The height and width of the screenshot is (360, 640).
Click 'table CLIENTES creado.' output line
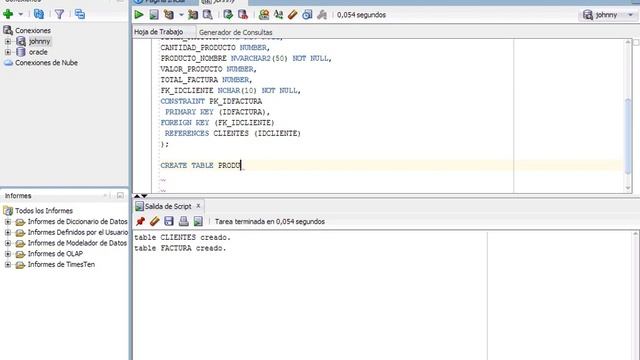182,237
